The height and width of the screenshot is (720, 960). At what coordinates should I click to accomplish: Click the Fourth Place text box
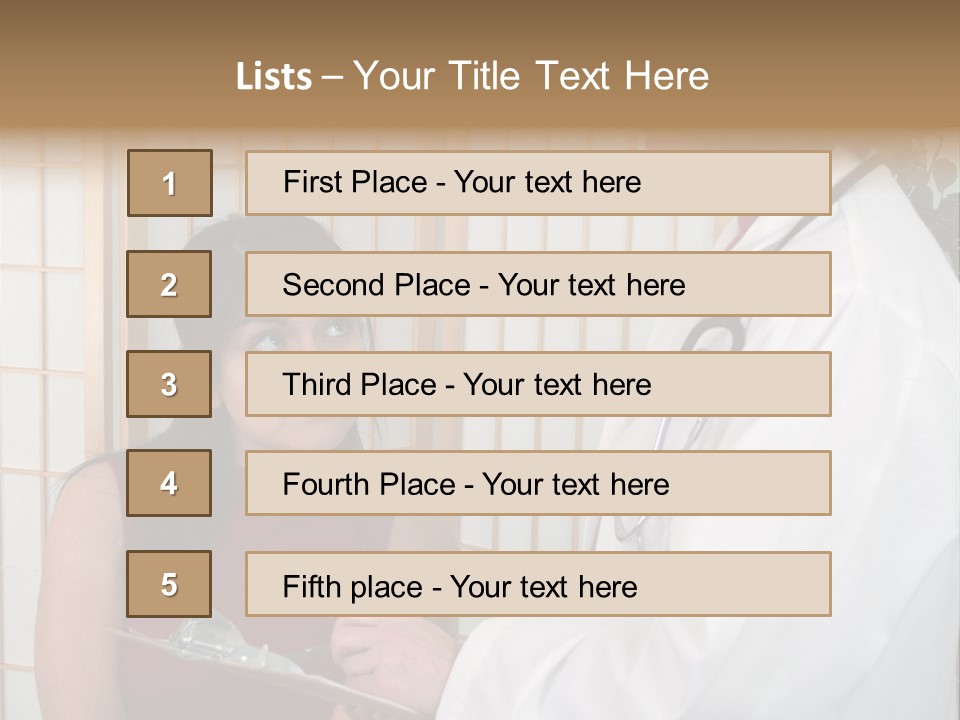point(538,483)
